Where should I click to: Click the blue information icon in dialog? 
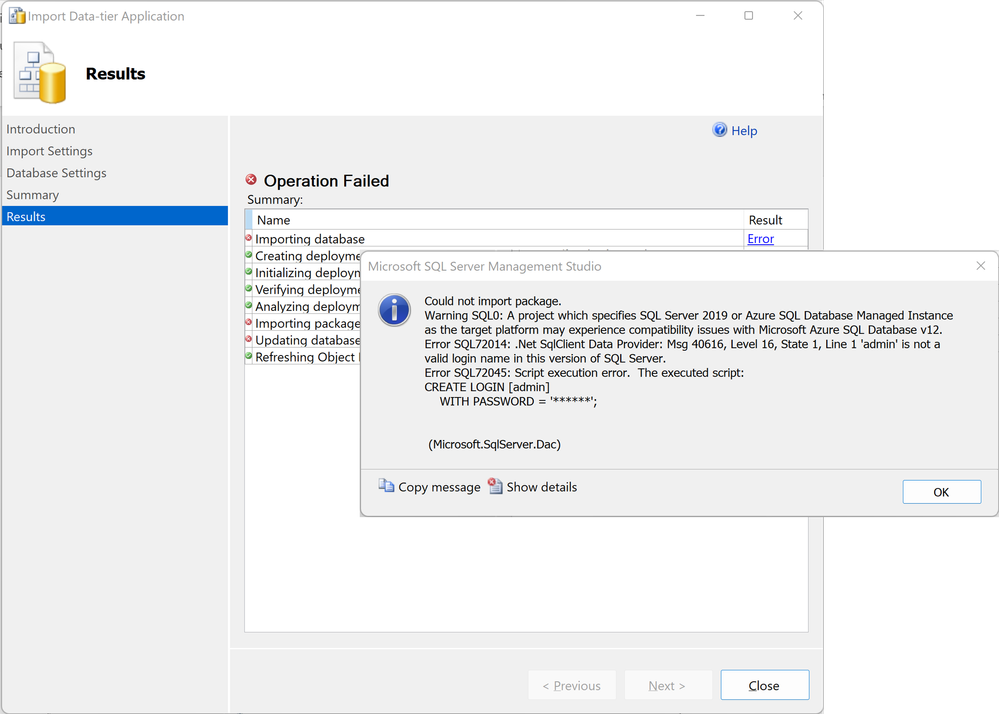coord(394,310)
